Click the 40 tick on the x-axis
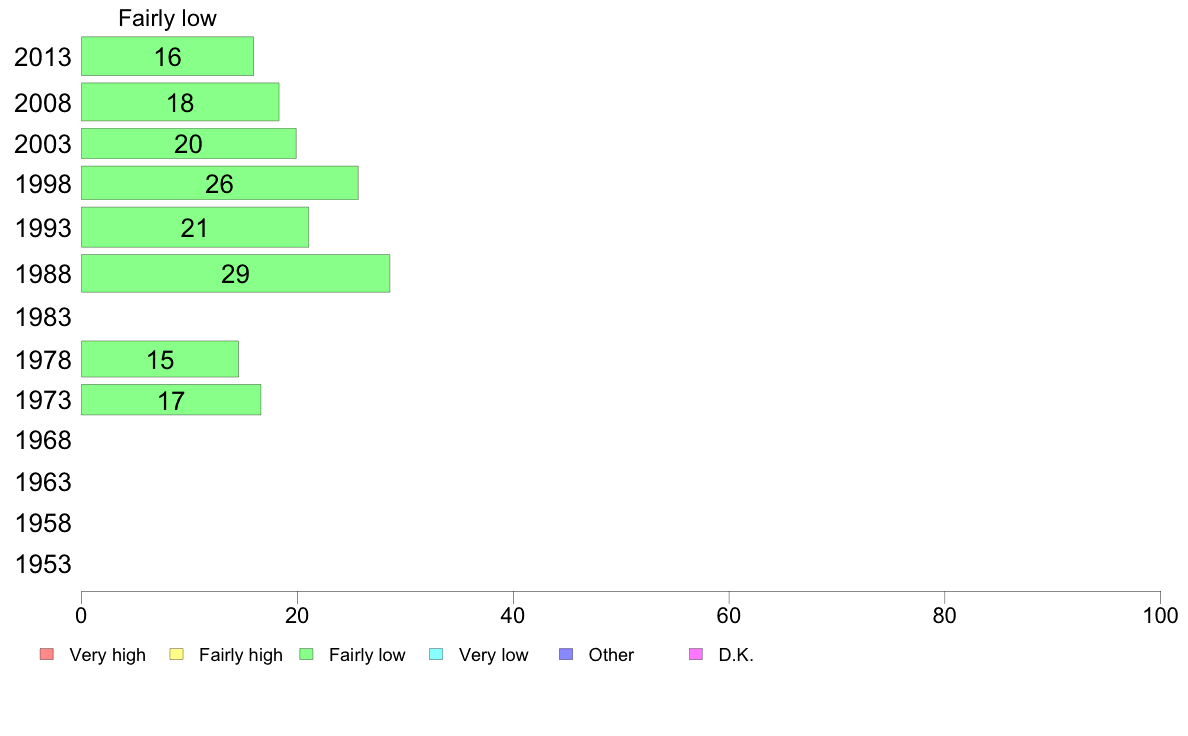The height and width of the screenshot is (736, 1188). point(513,615)
